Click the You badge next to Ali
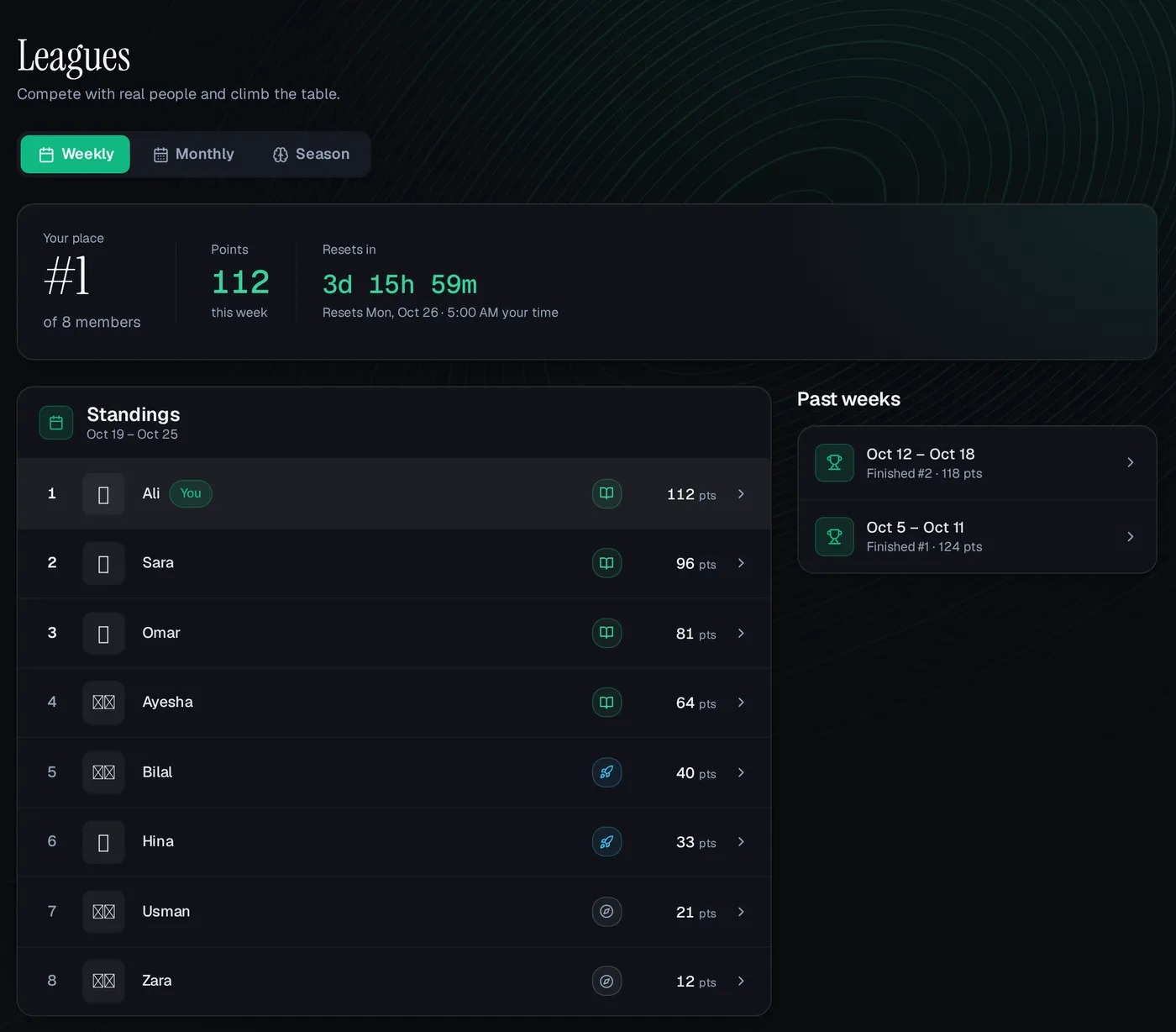1176x1032 pixels. coord(191,493)
